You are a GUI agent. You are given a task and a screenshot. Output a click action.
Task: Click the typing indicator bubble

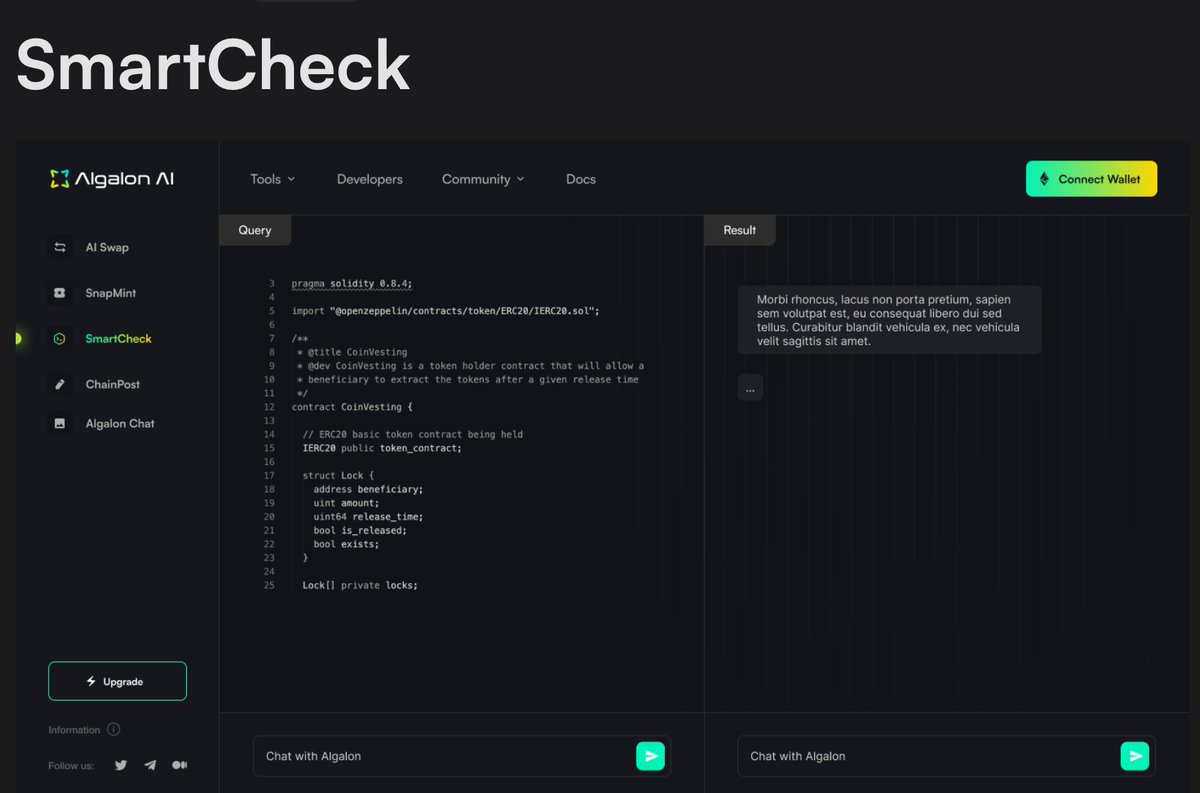750,388
